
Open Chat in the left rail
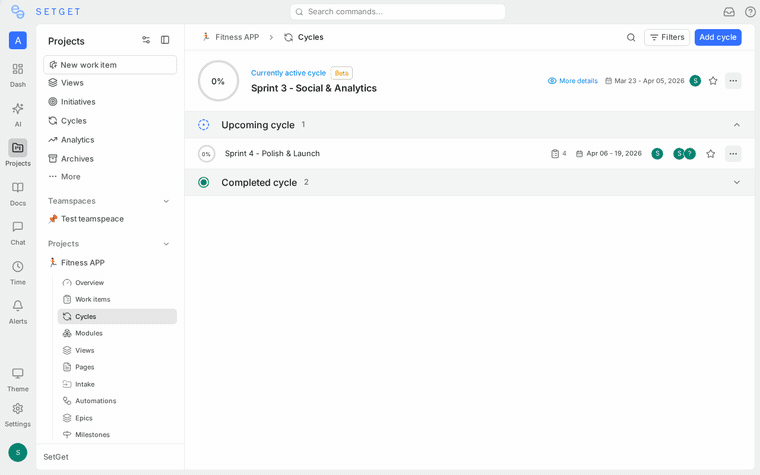coord(18,233)
